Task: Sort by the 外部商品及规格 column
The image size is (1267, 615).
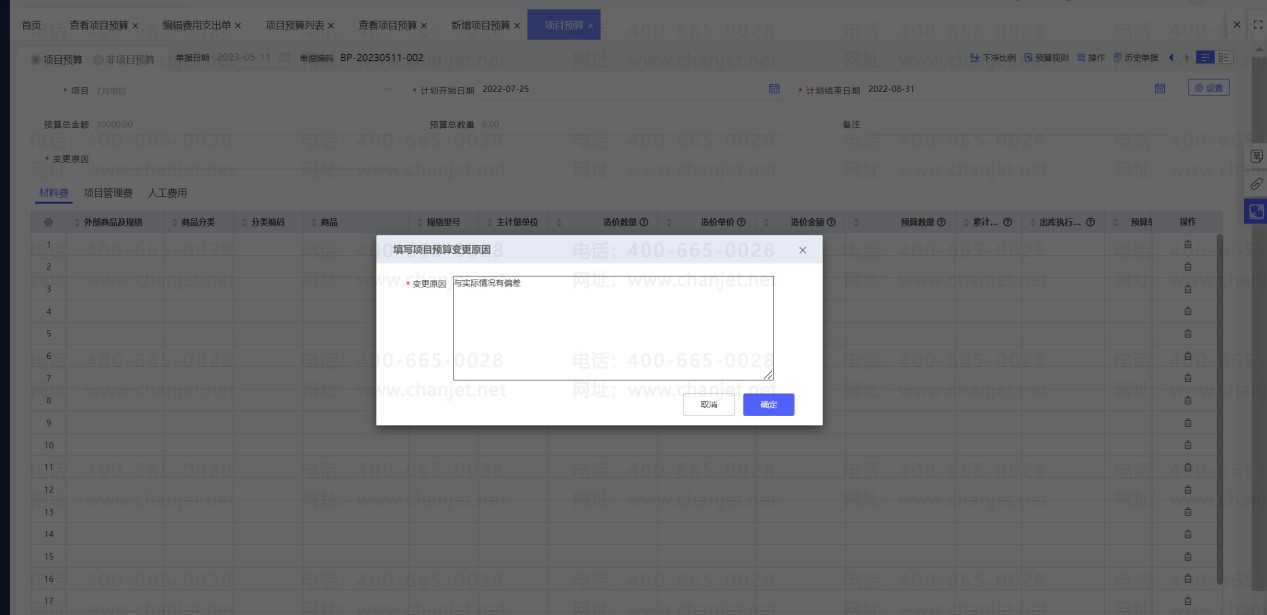Action: tap(76, 222)
